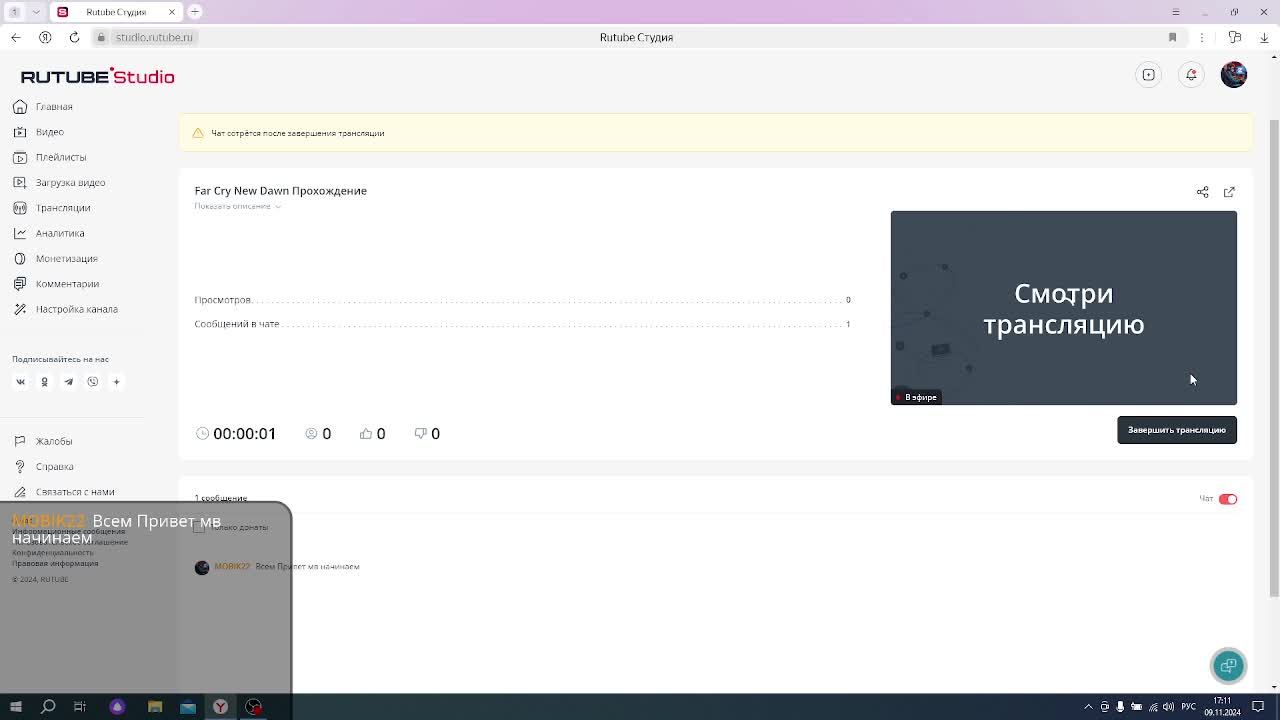Image resolution: width=1280 pixels, height=720 pixels.
Task: Click the chat support floating button
Action: click(1228, 666)
